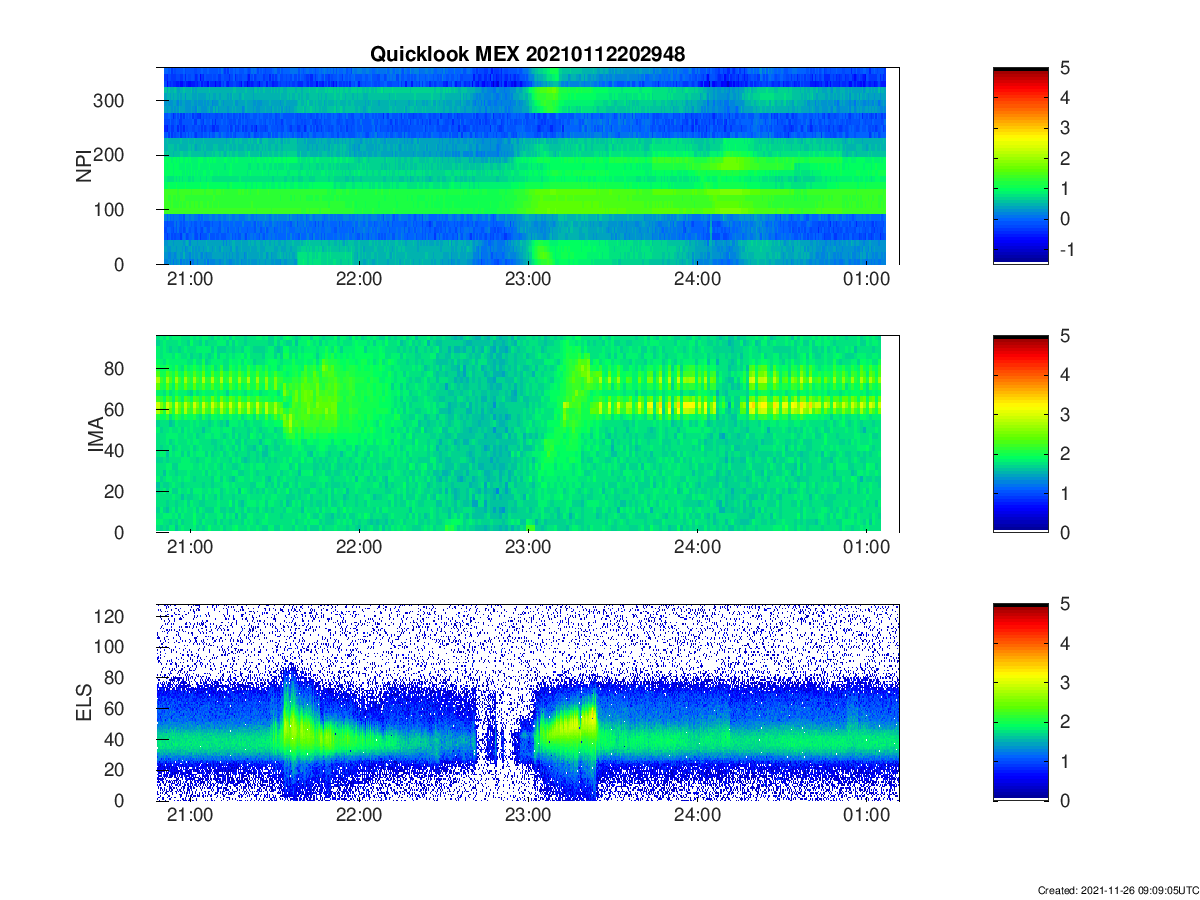Click 23:00 time label under IMA panel
The image size is (1200, 900).
[x=528, y=549]
